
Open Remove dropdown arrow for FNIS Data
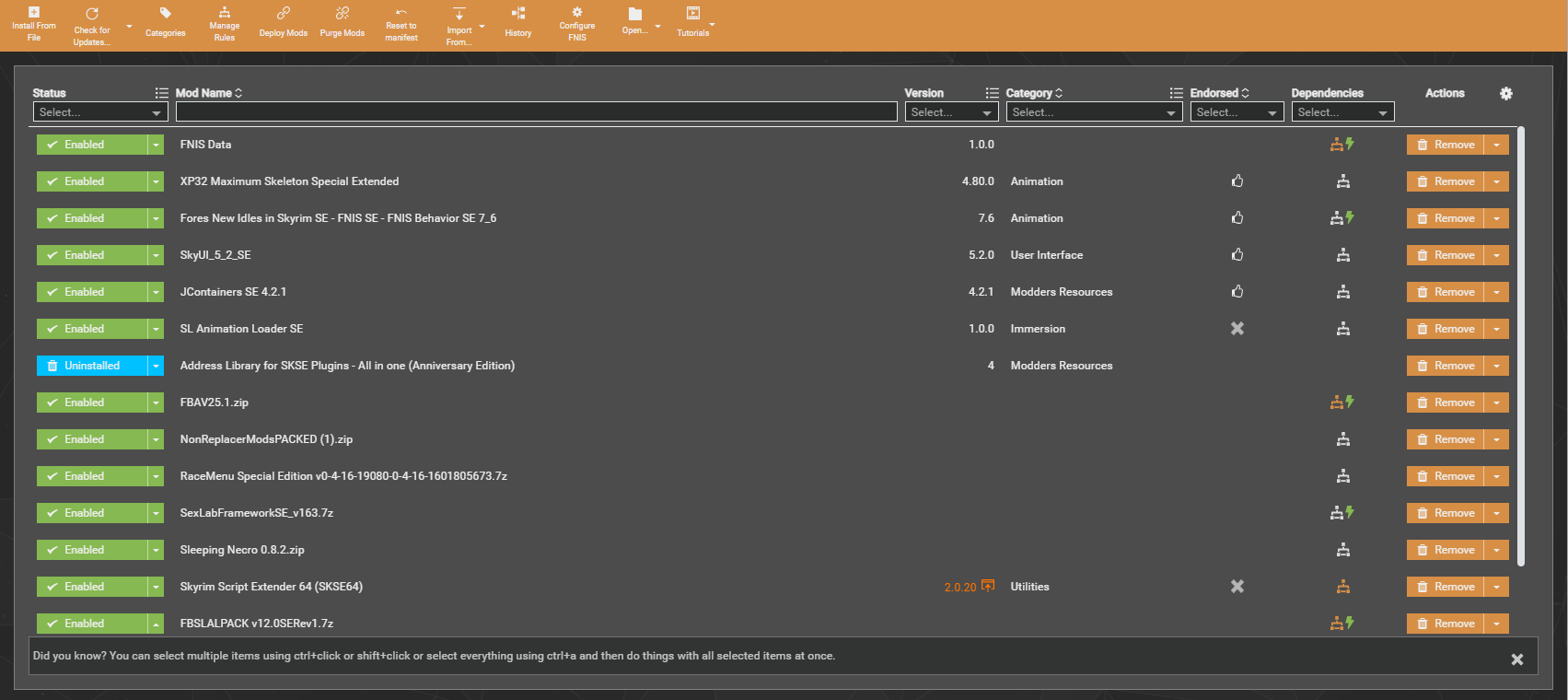click(x=1497, y=145)
